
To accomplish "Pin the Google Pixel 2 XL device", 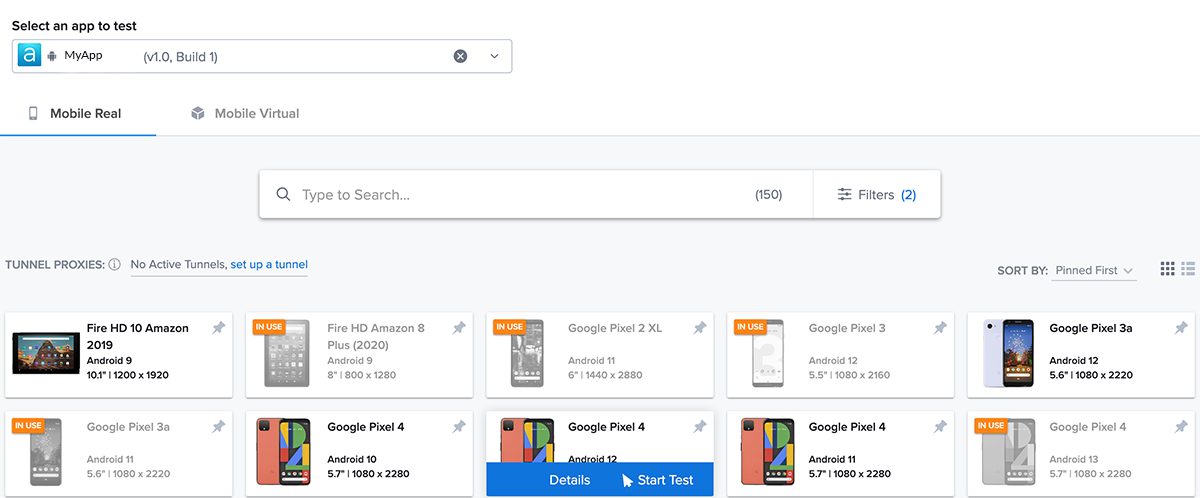I will tap(699, 328).
